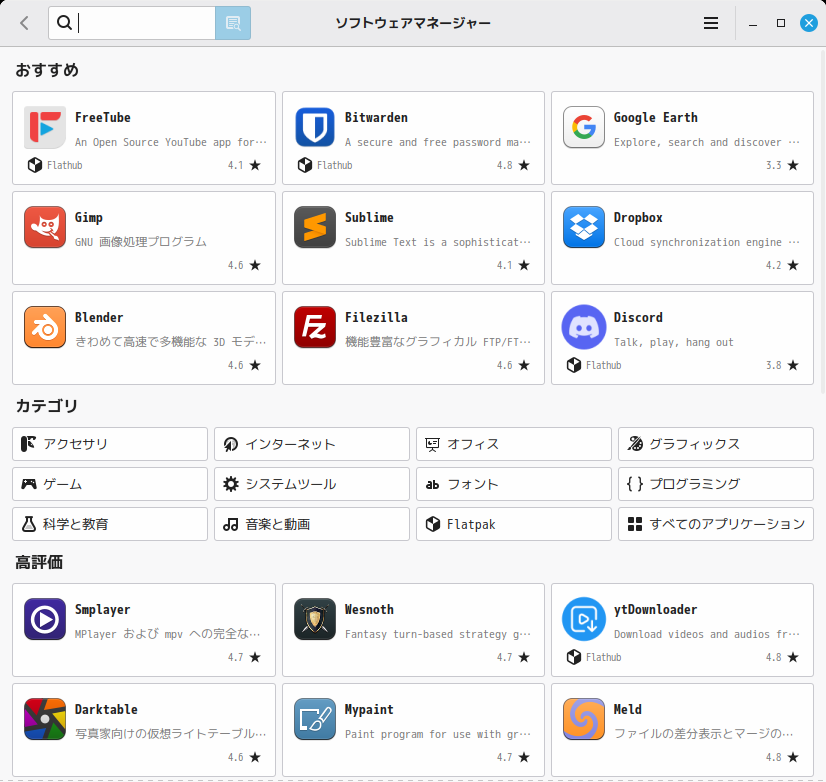Click the Google Earth title

[655, 118]
